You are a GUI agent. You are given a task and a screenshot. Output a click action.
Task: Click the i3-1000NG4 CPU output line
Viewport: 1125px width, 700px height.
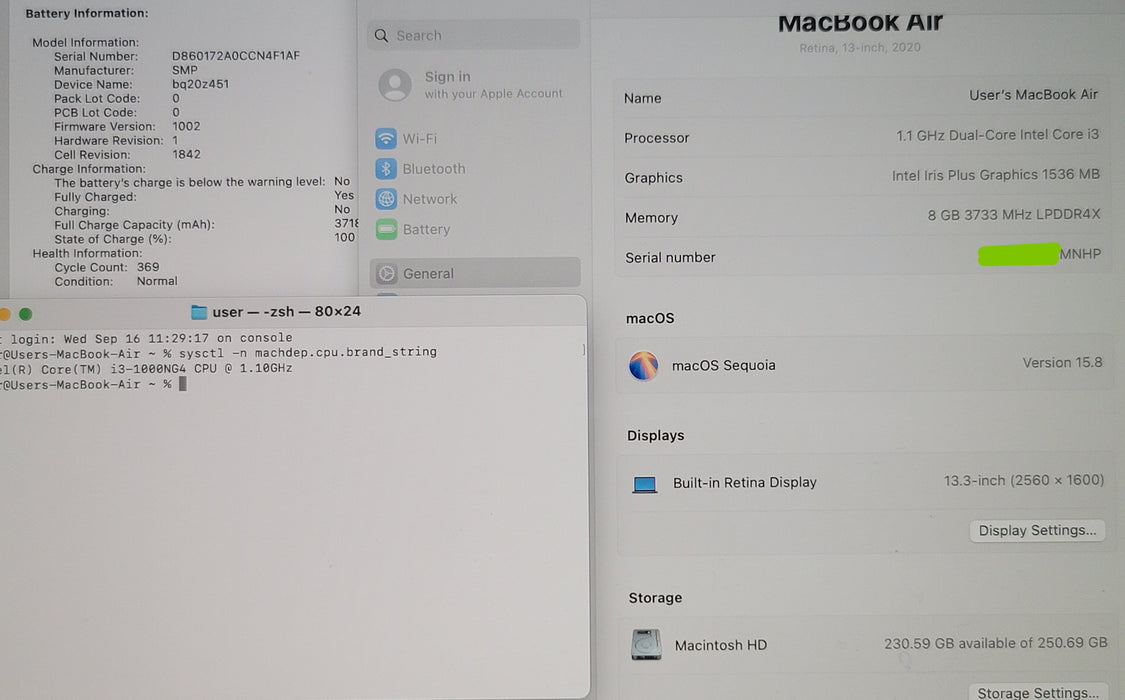tap(146, 369)
